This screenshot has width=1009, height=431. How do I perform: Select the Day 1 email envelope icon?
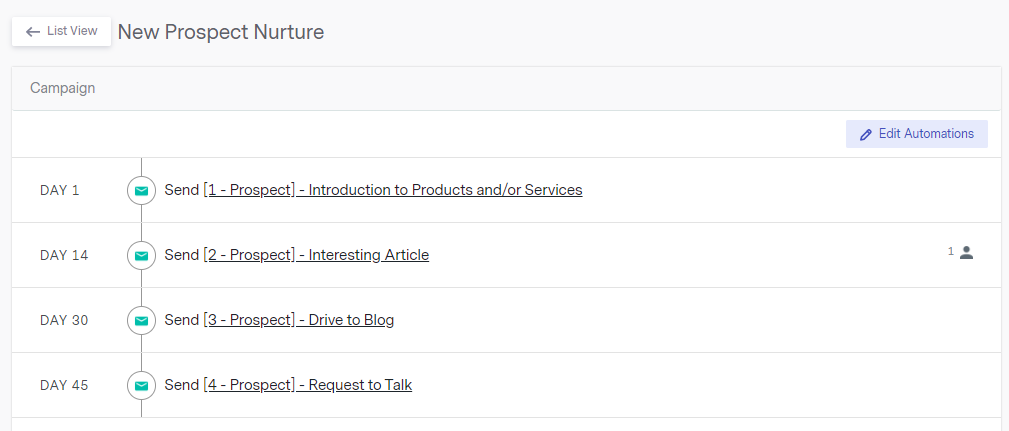141,190
